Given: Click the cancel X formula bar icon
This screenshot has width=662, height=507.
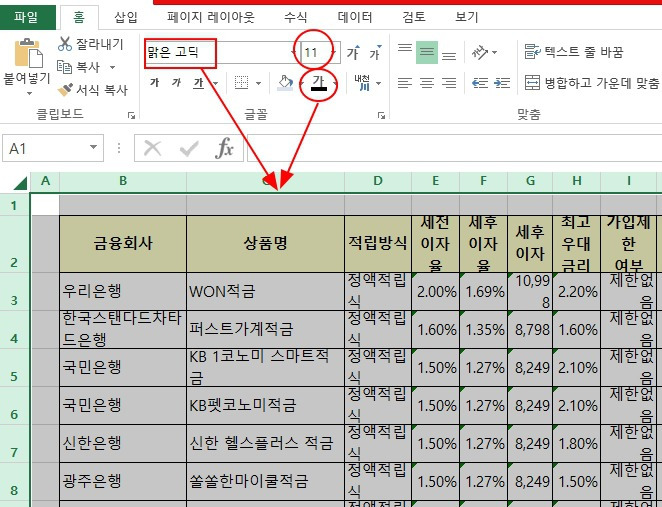Looking at the screenshot, I should (x=152, y=148).
